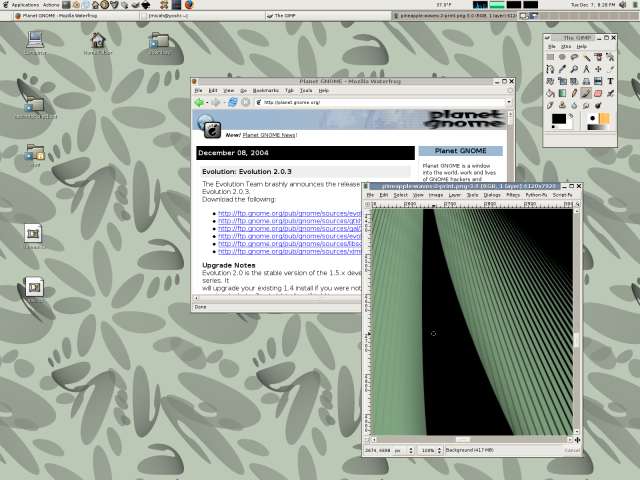640x480 pixels.
Task: Open the active brush selector in toolbox
Action: coord(593,118)
